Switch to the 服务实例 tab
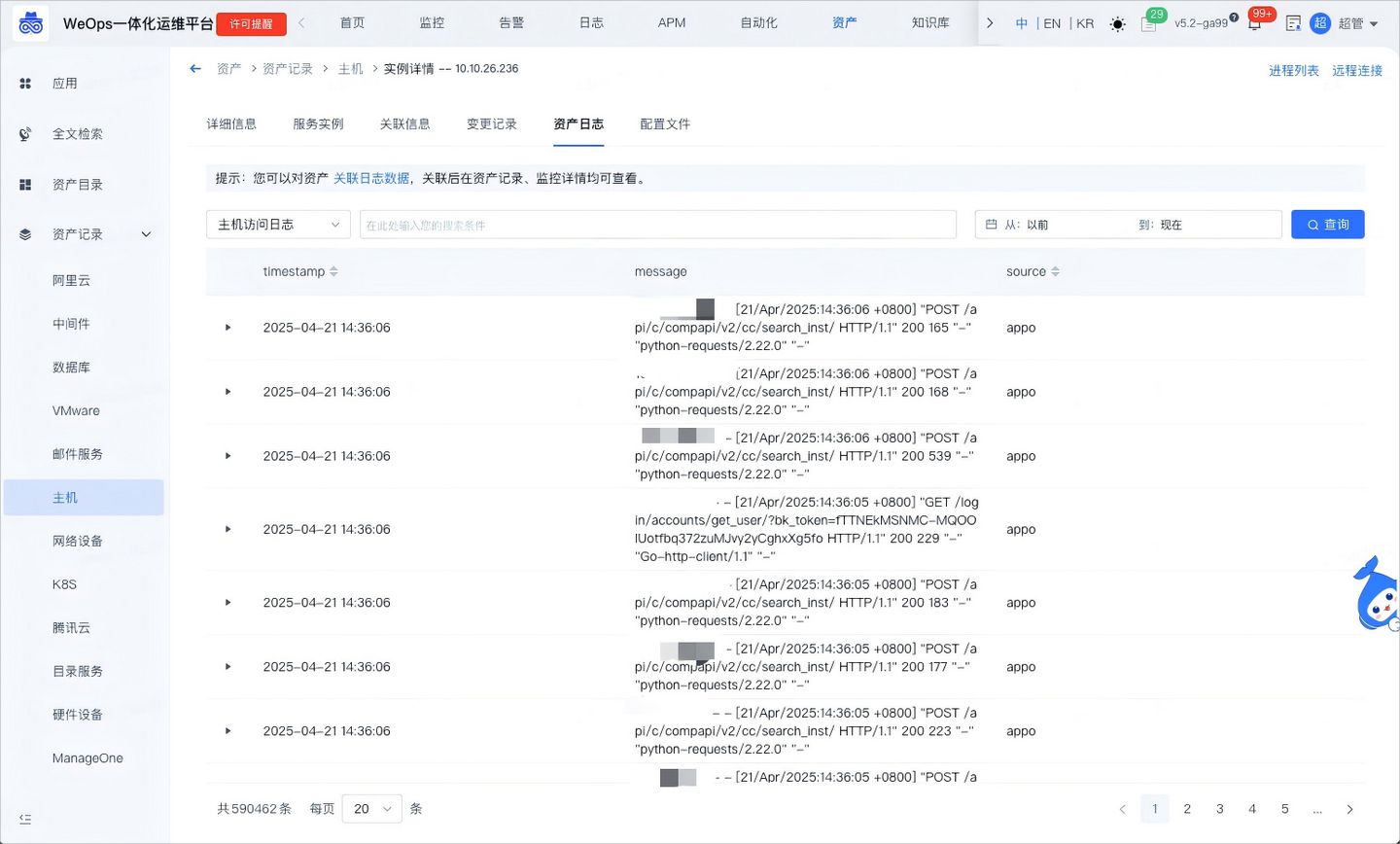This screenshot has height=844, width=1400. (x=318, y=123)
